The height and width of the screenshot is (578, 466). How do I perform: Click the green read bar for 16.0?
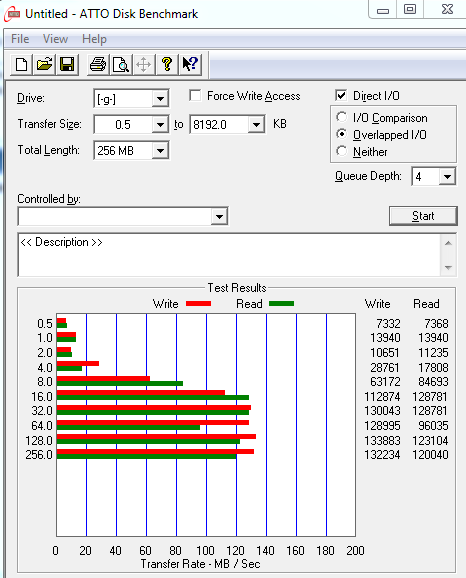point(153,398)
